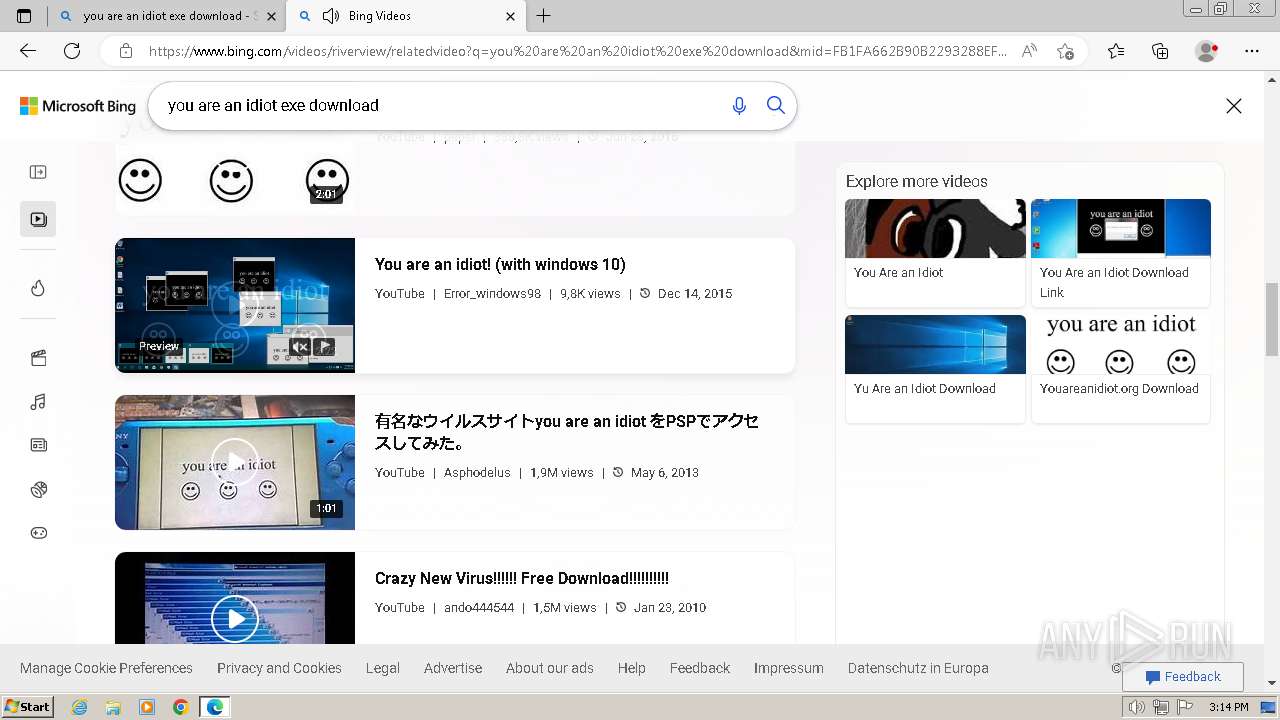Image resolution: width=1280 pixels, height=720 pixels.
Task: Click Asphodelus channel name
Action: pos(477,473)
